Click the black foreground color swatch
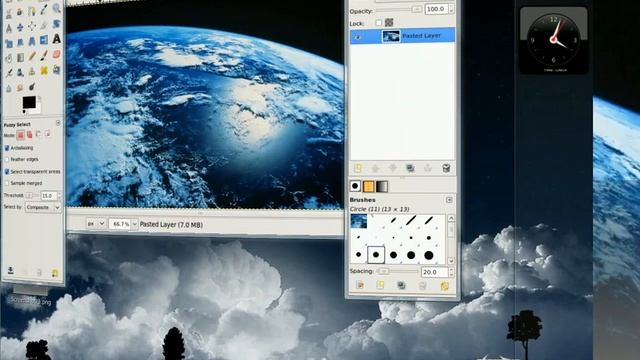Screen dimensions: 640x360 pyautogui.click(x=29, y=102)
